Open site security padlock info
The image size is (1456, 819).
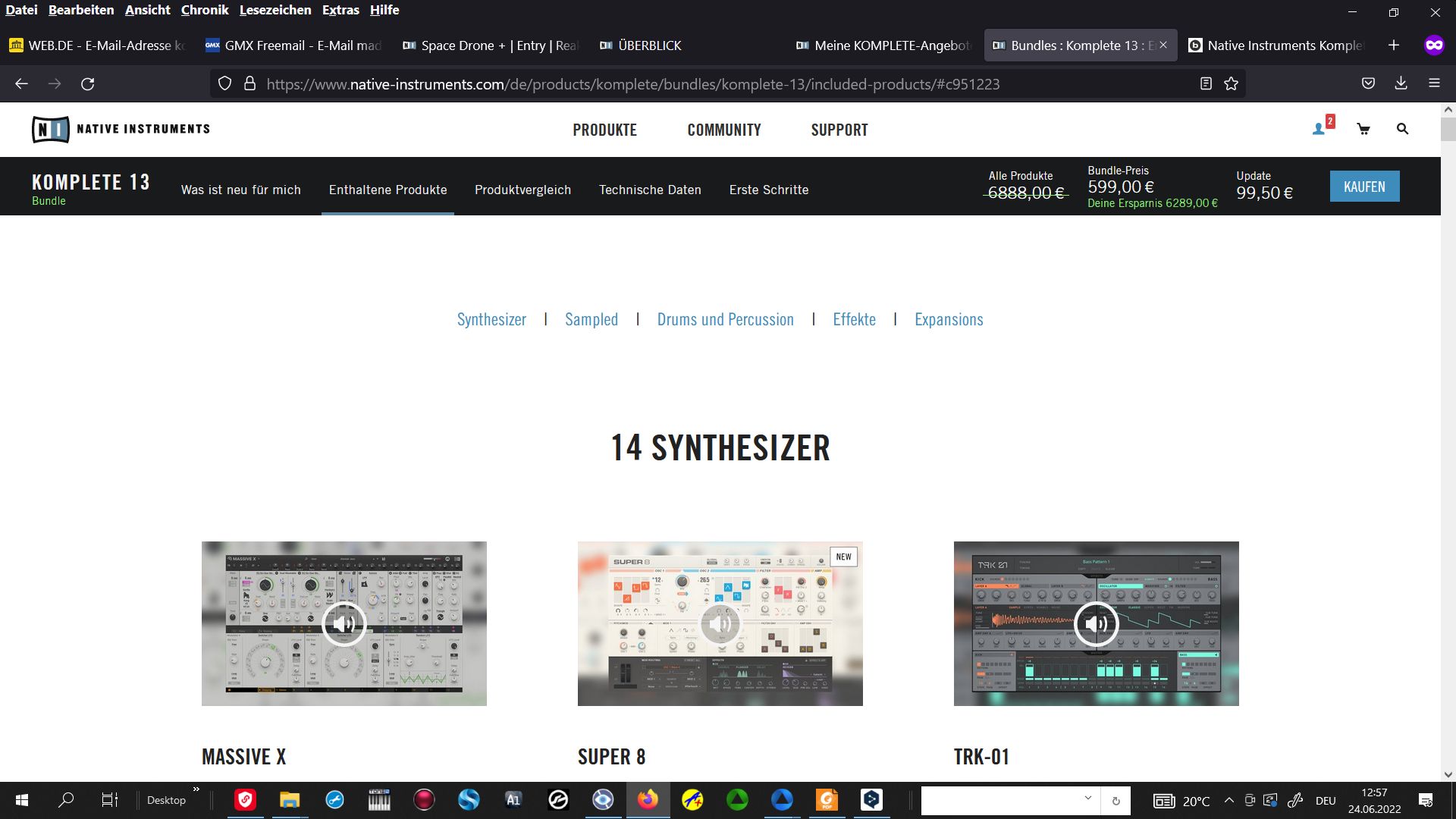point(249,83)
